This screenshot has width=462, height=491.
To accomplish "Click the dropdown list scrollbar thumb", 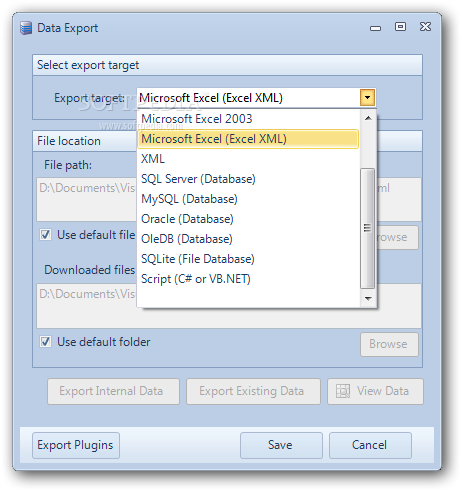I will point(368,228).
